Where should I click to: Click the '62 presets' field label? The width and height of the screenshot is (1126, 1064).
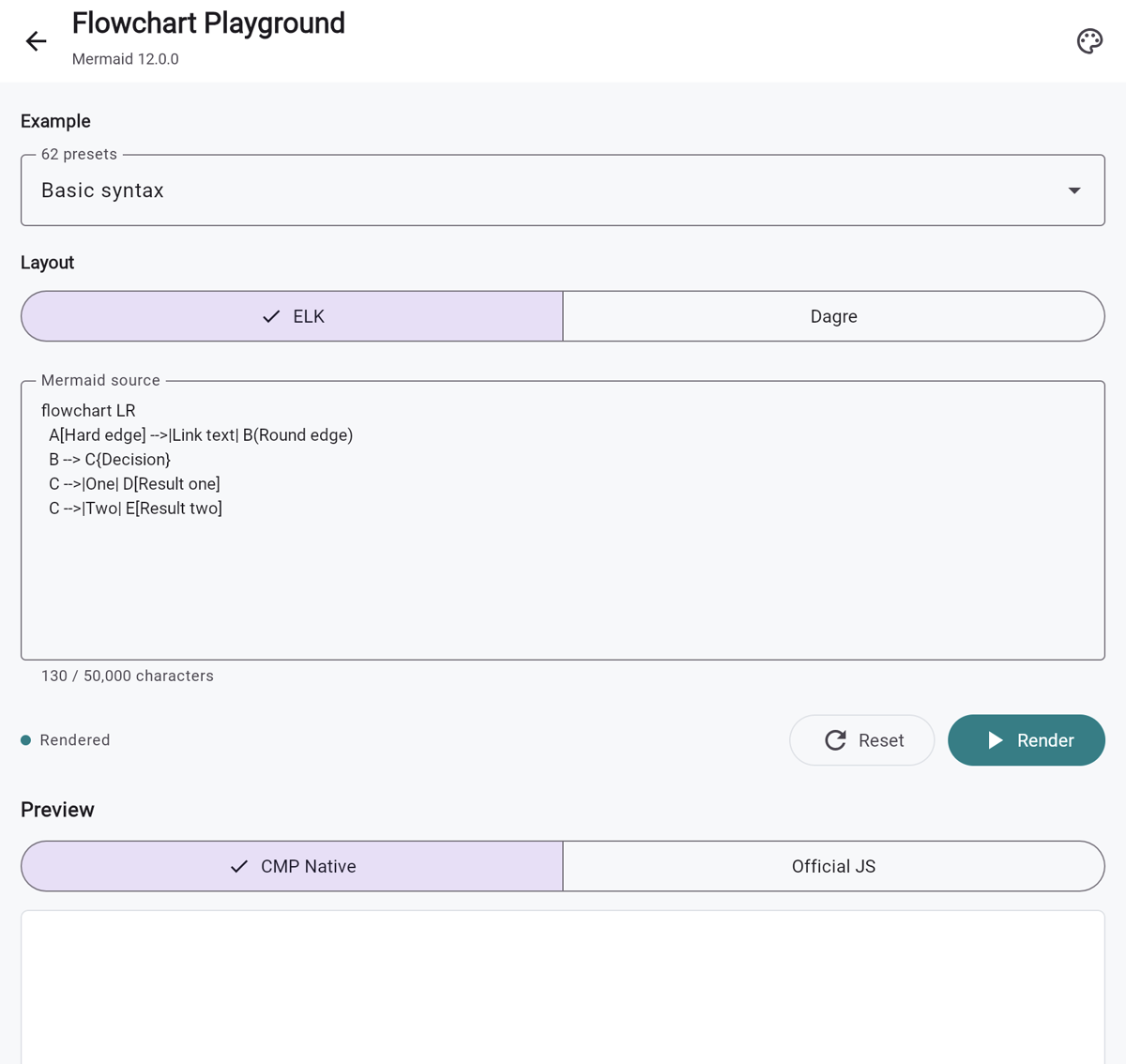[79, 154]
